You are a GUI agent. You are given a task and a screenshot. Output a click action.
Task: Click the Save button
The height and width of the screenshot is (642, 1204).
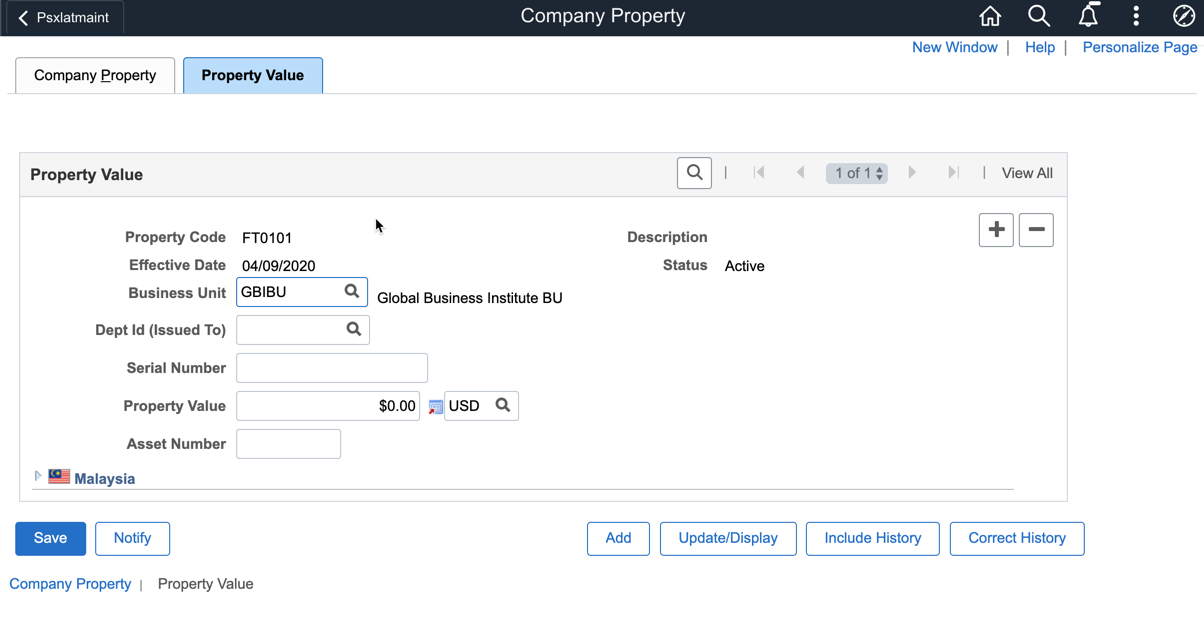coord(50,538)
